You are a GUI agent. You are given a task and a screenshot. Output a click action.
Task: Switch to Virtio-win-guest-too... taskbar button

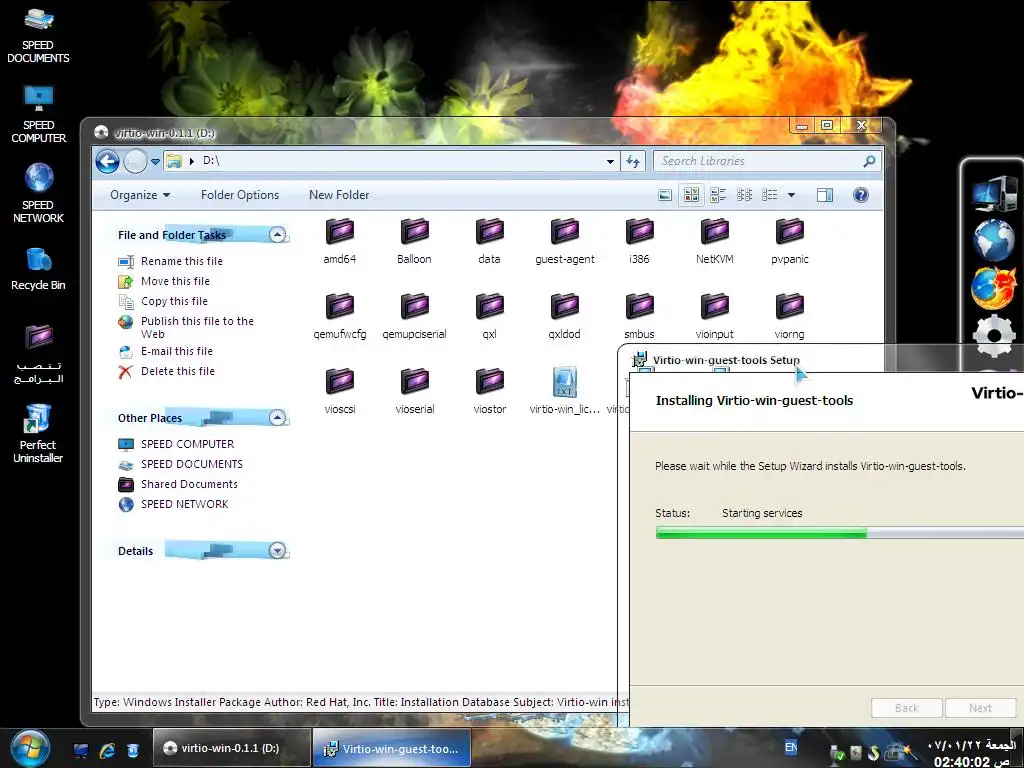tap(392, 748)
